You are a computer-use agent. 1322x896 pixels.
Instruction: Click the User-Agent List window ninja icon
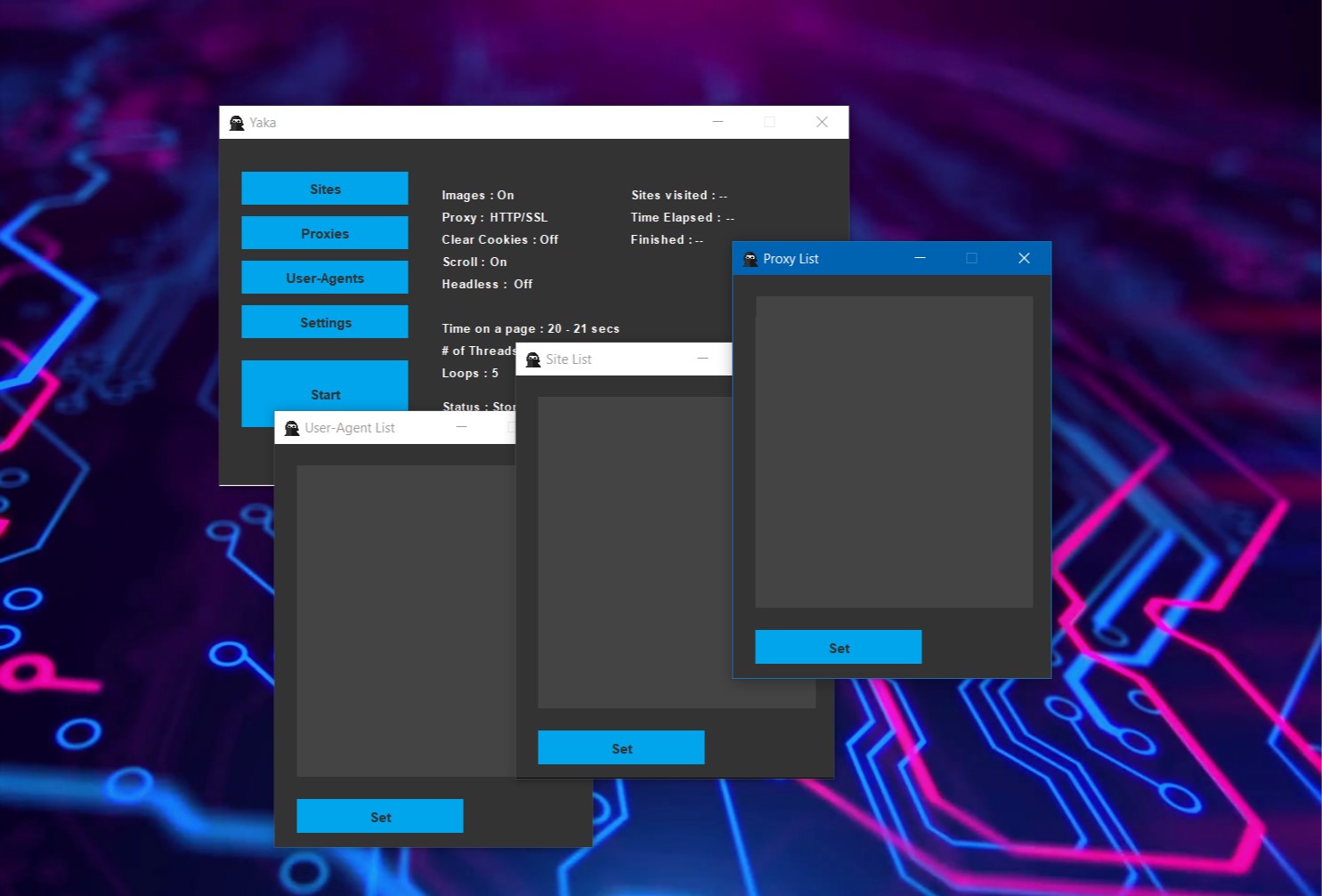292,428
